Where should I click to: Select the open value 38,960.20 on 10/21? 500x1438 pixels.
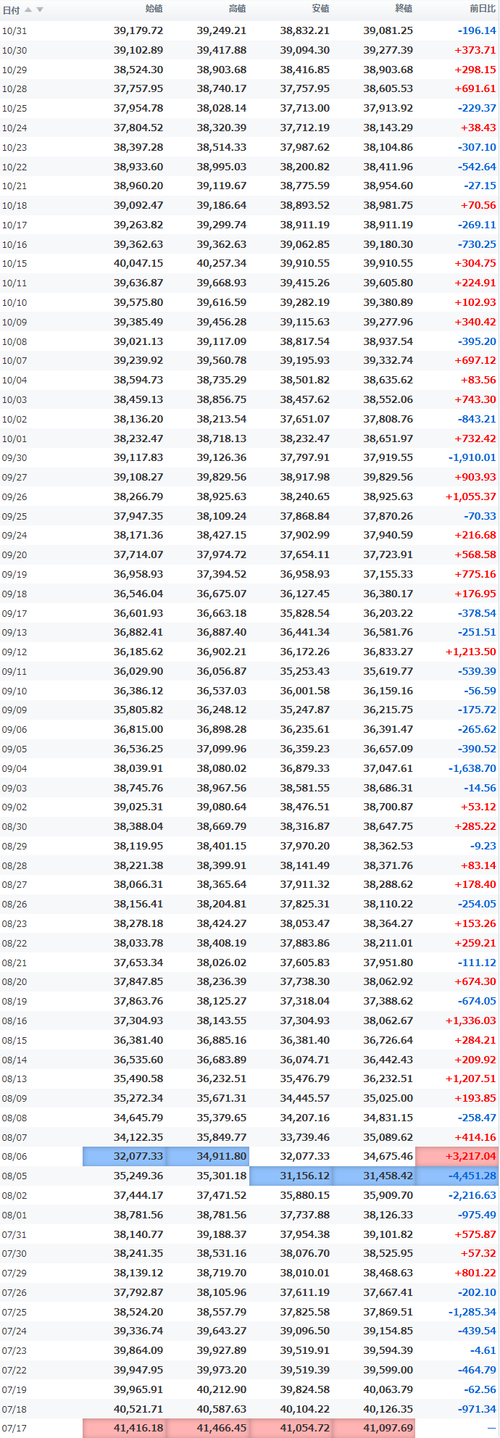(x=138, y=186)
